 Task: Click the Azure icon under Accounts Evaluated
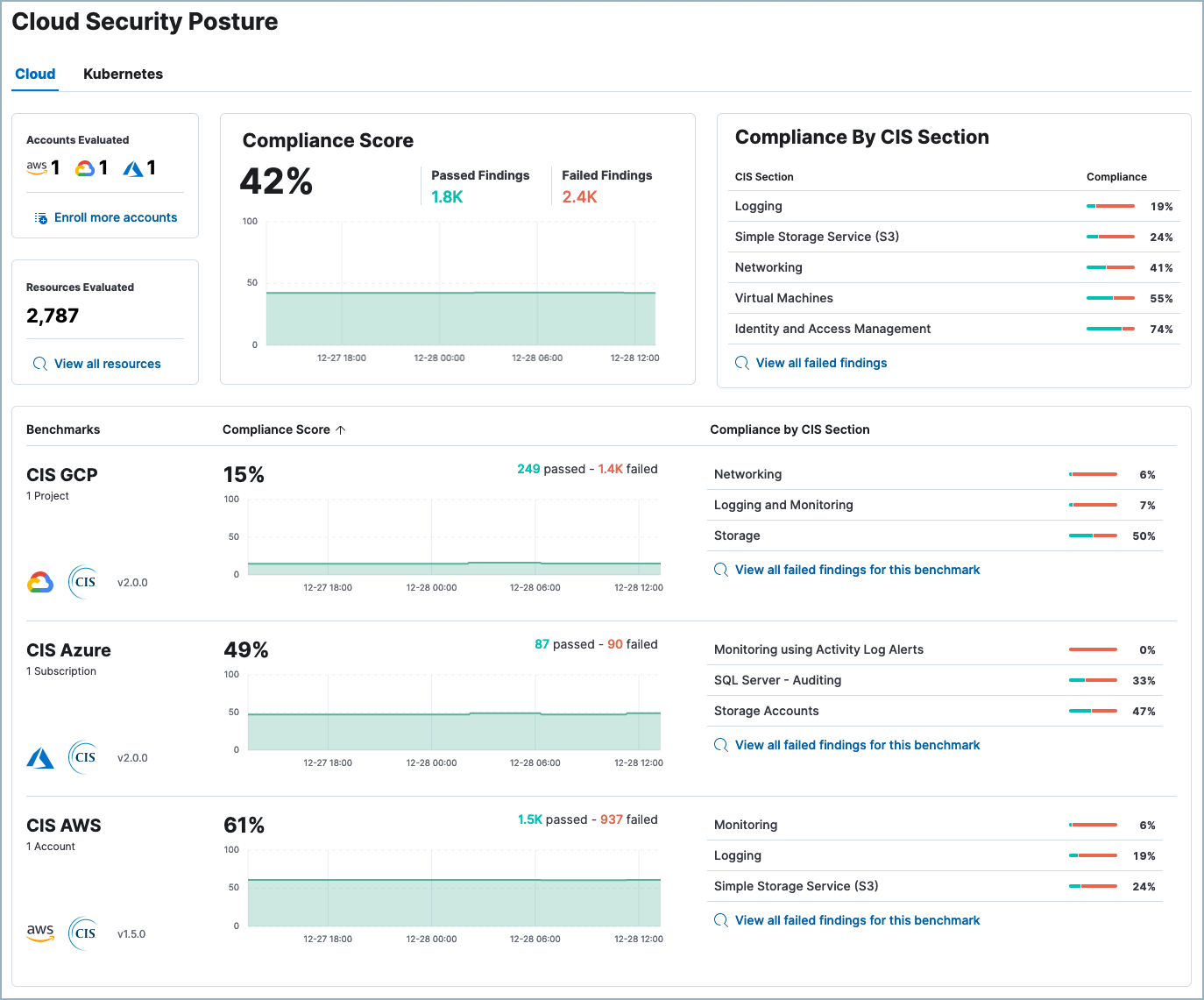tap(133, 167)
